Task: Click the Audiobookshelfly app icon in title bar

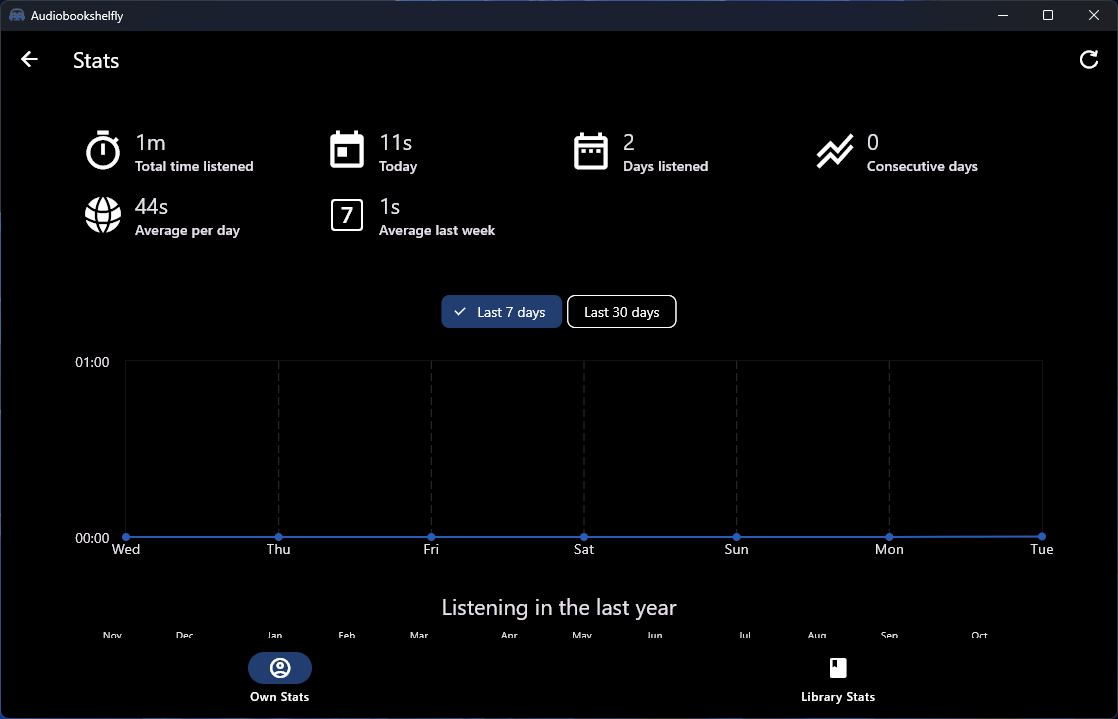Action: point(16,15)
